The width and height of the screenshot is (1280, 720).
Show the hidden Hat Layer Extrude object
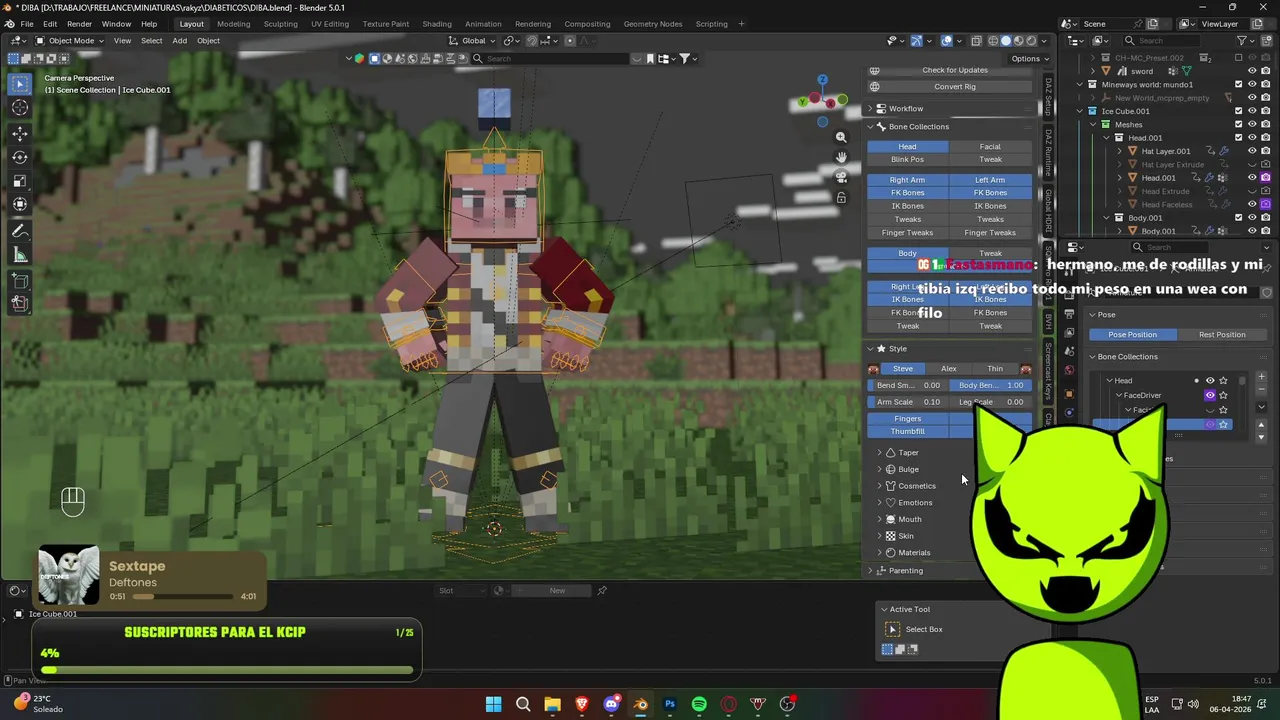[1252, 164]
